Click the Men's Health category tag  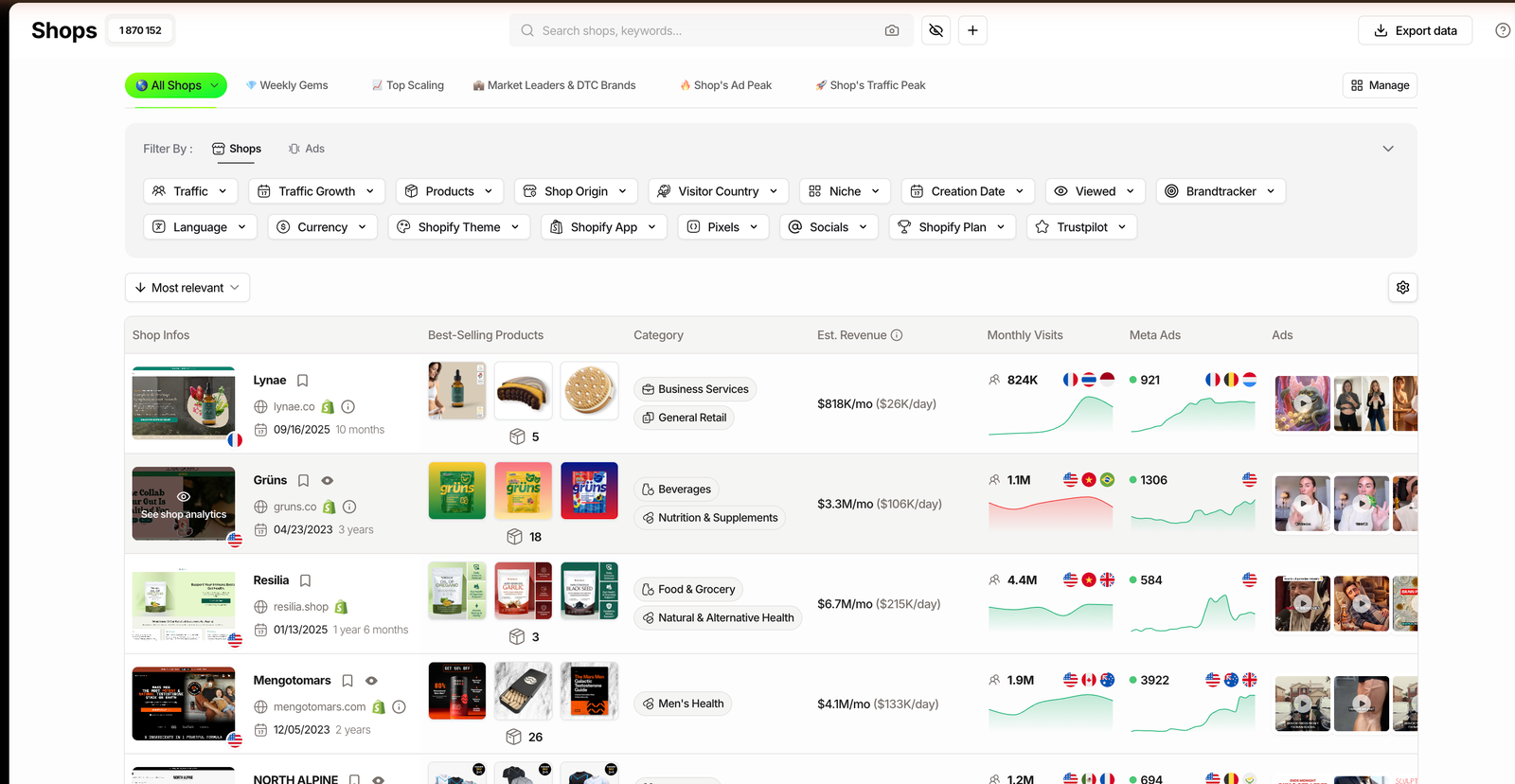(683, 704)
